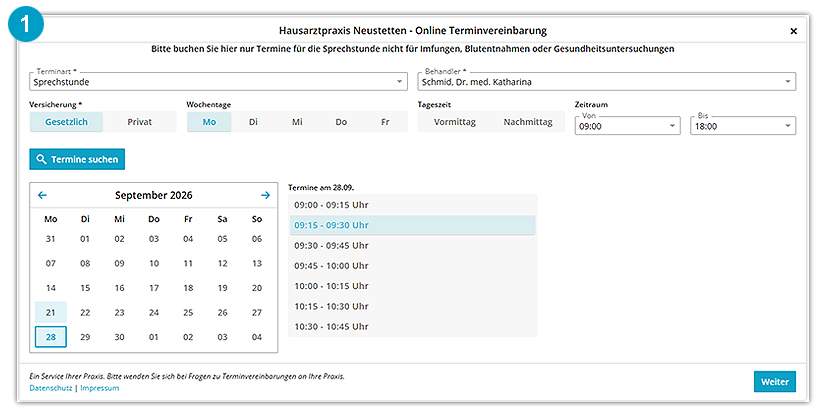This screenshot has height=414, width=823.
Task: Select the 09:45 - 10:00 Uhr slot
Action: [413, 266]
